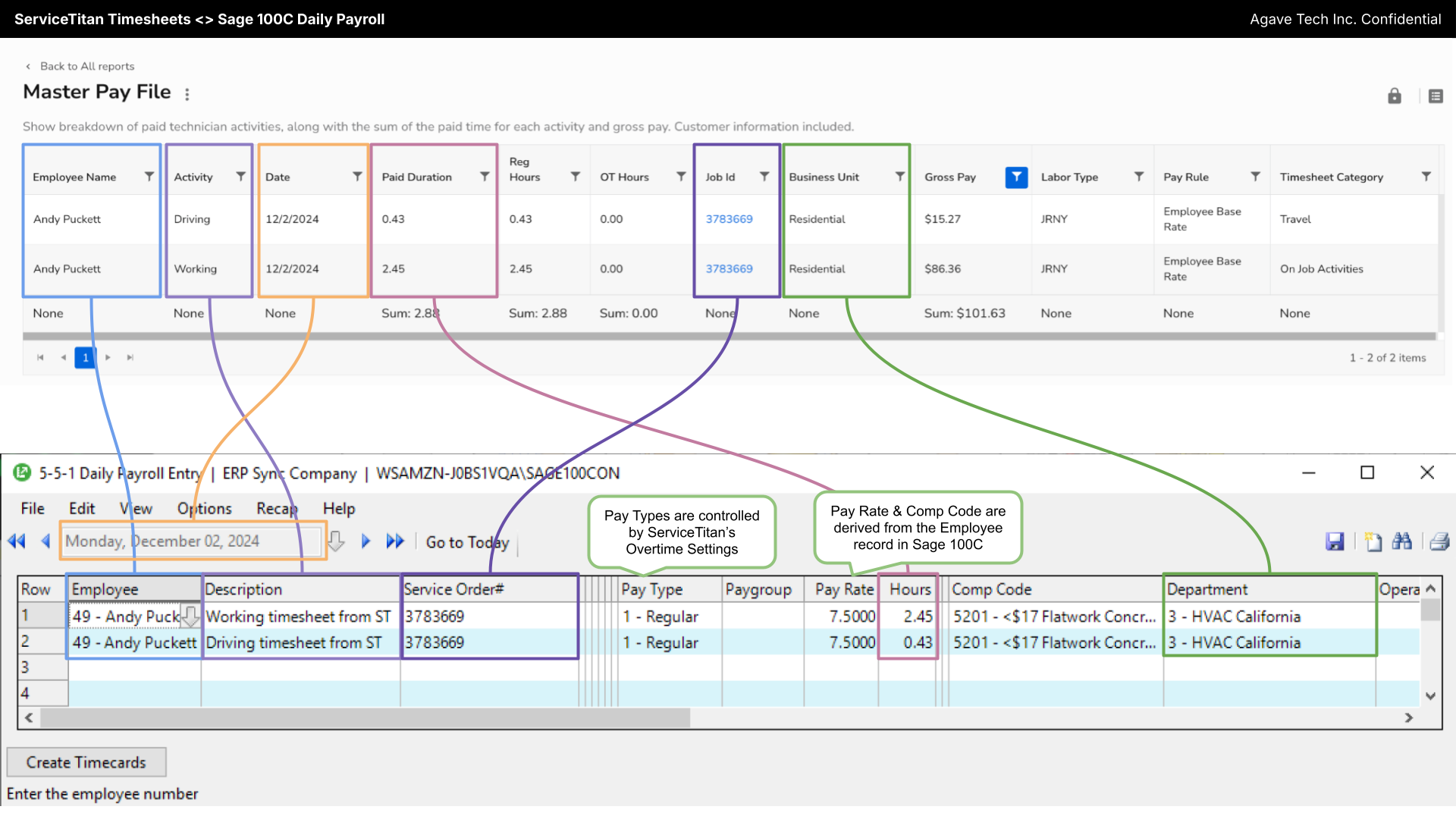Filter the Labor Type column
The height and width of the screenshot is (819, 1456).
pos(1139,176)
